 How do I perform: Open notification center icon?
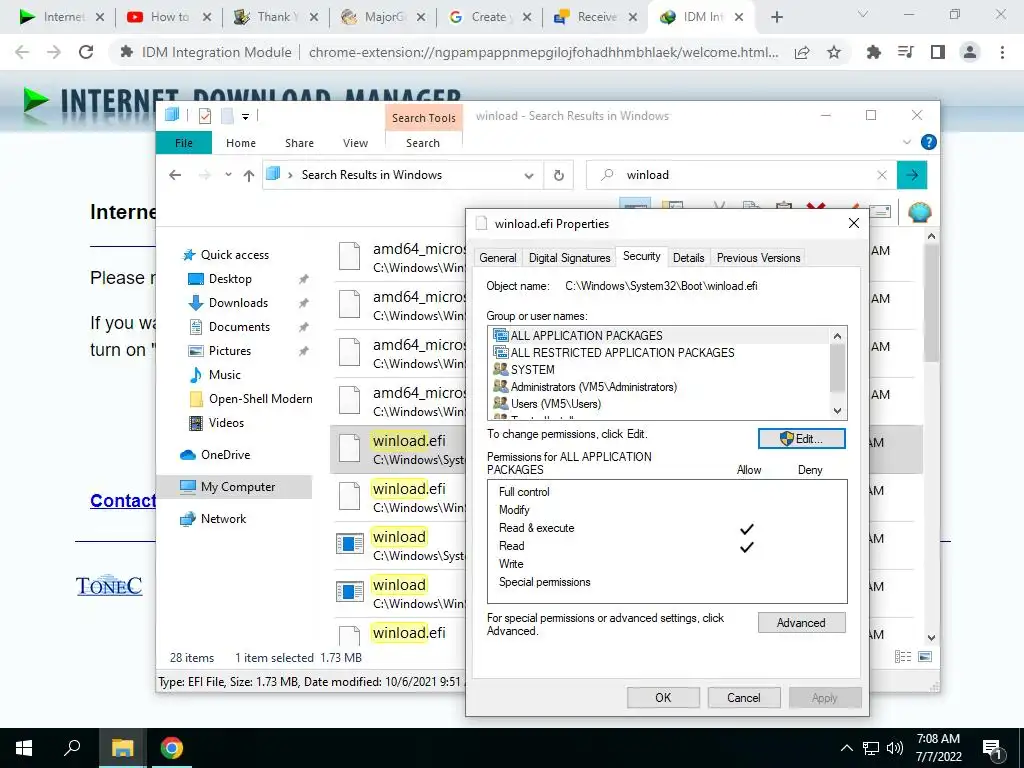[x=992, y=750]
